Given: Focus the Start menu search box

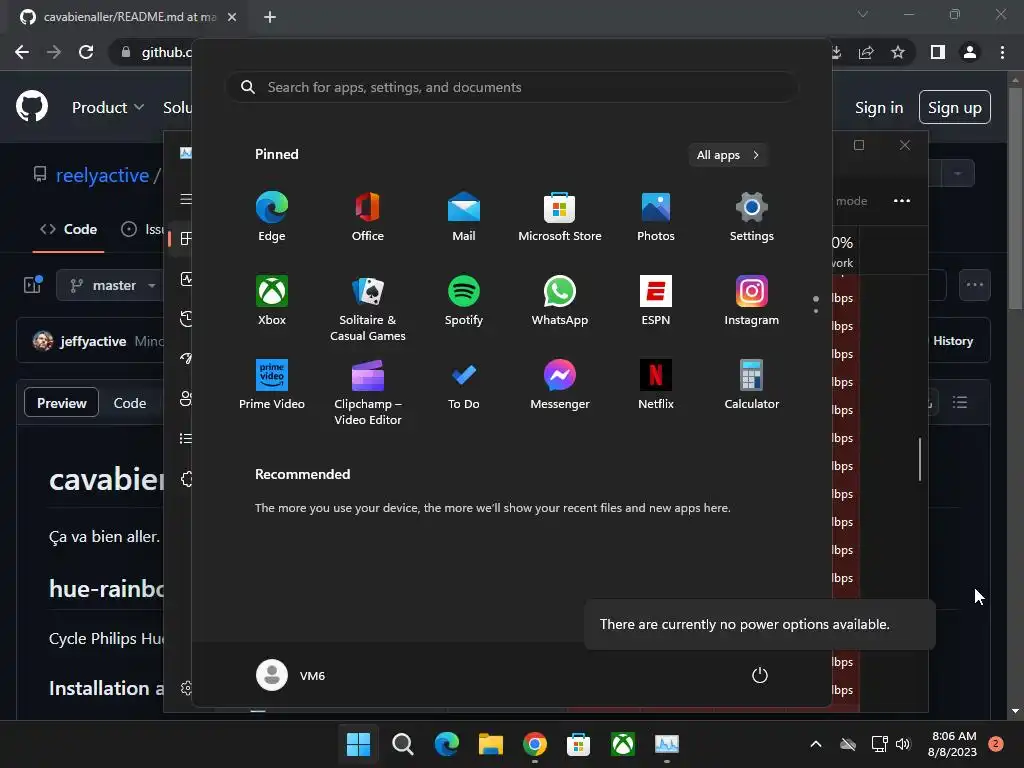Looking at the screenshot, I should [x=512, y=87].
